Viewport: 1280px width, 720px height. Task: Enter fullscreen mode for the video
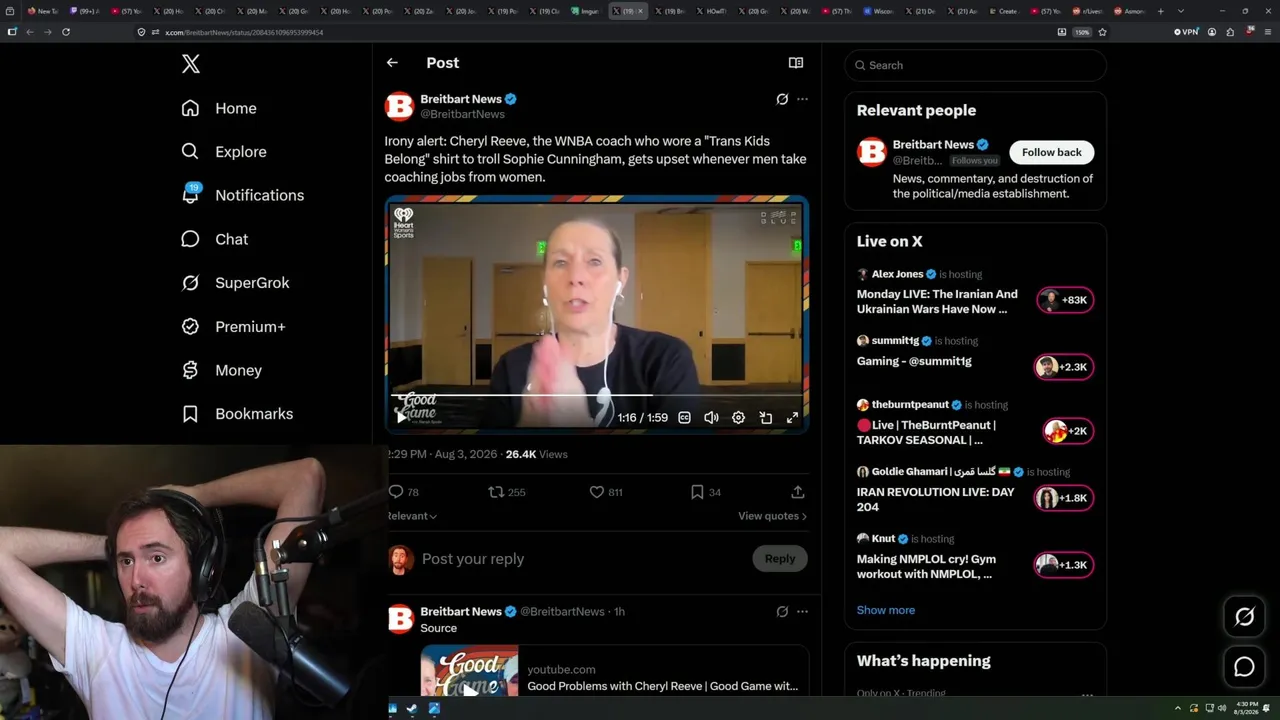click(x=792, y=418)
